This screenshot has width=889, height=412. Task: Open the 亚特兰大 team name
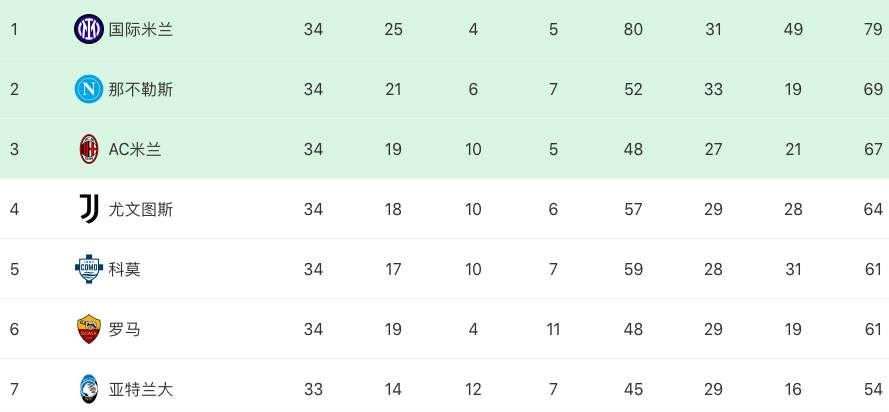pos(141,389)
